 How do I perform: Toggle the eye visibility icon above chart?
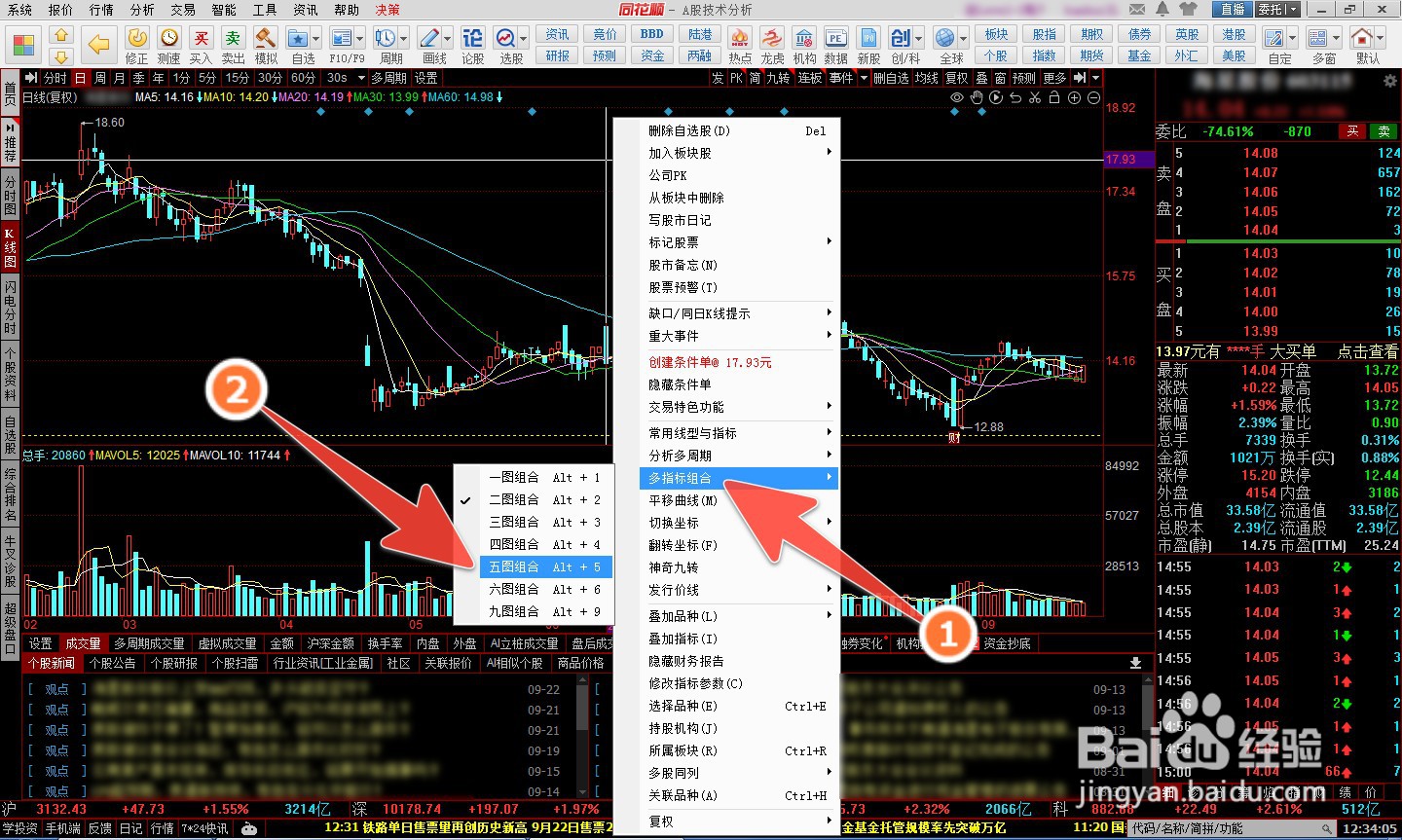(957, 97)
